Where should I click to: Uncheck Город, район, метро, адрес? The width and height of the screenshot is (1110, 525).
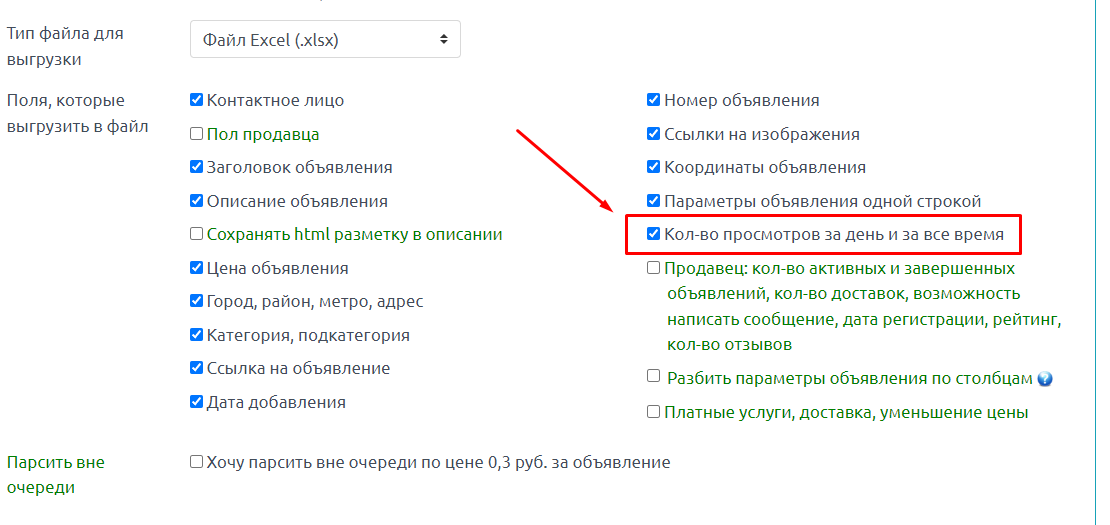pyautogui.click(x=197, y=301)
